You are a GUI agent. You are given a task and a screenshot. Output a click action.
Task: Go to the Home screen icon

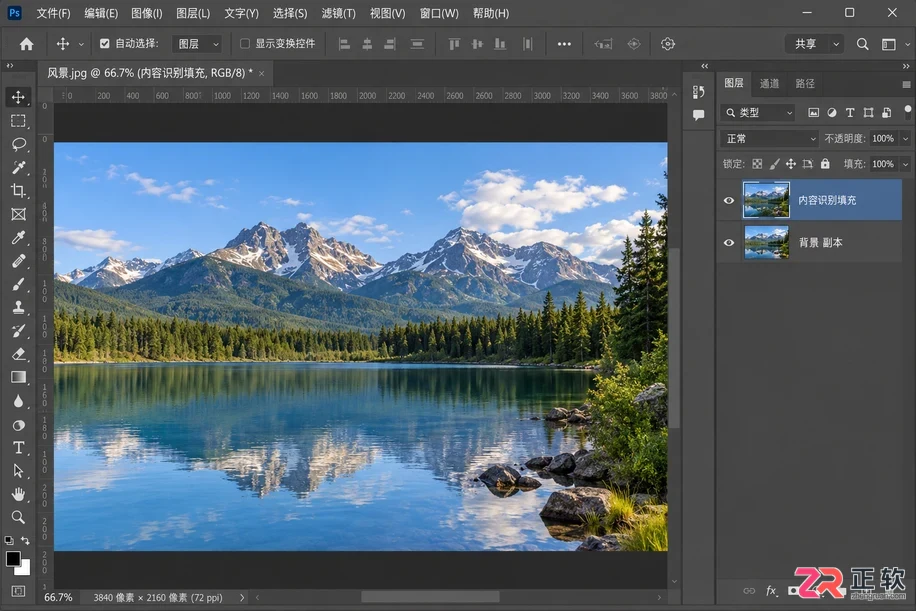point(26,44)
